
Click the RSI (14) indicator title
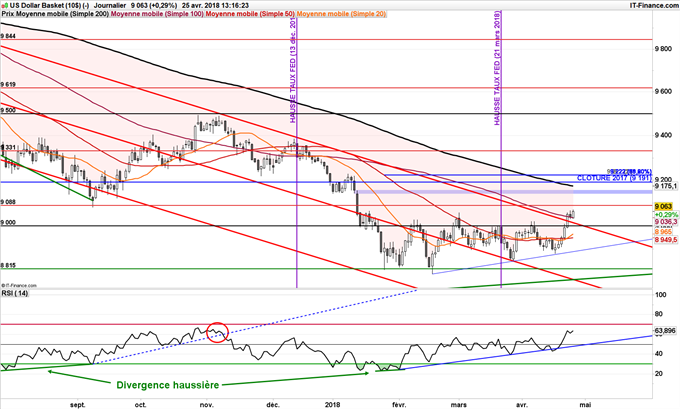click(15, 294)
